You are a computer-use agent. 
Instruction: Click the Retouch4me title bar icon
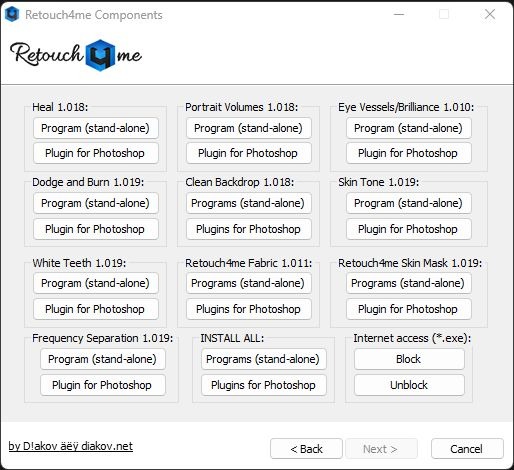pos(12,14)
